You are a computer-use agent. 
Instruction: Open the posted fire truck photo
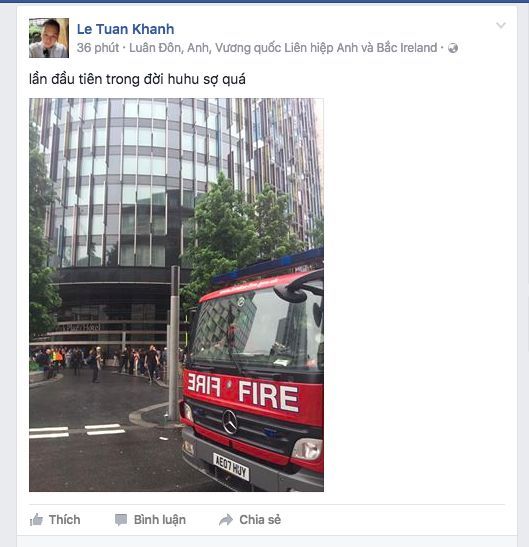[176, 295]
